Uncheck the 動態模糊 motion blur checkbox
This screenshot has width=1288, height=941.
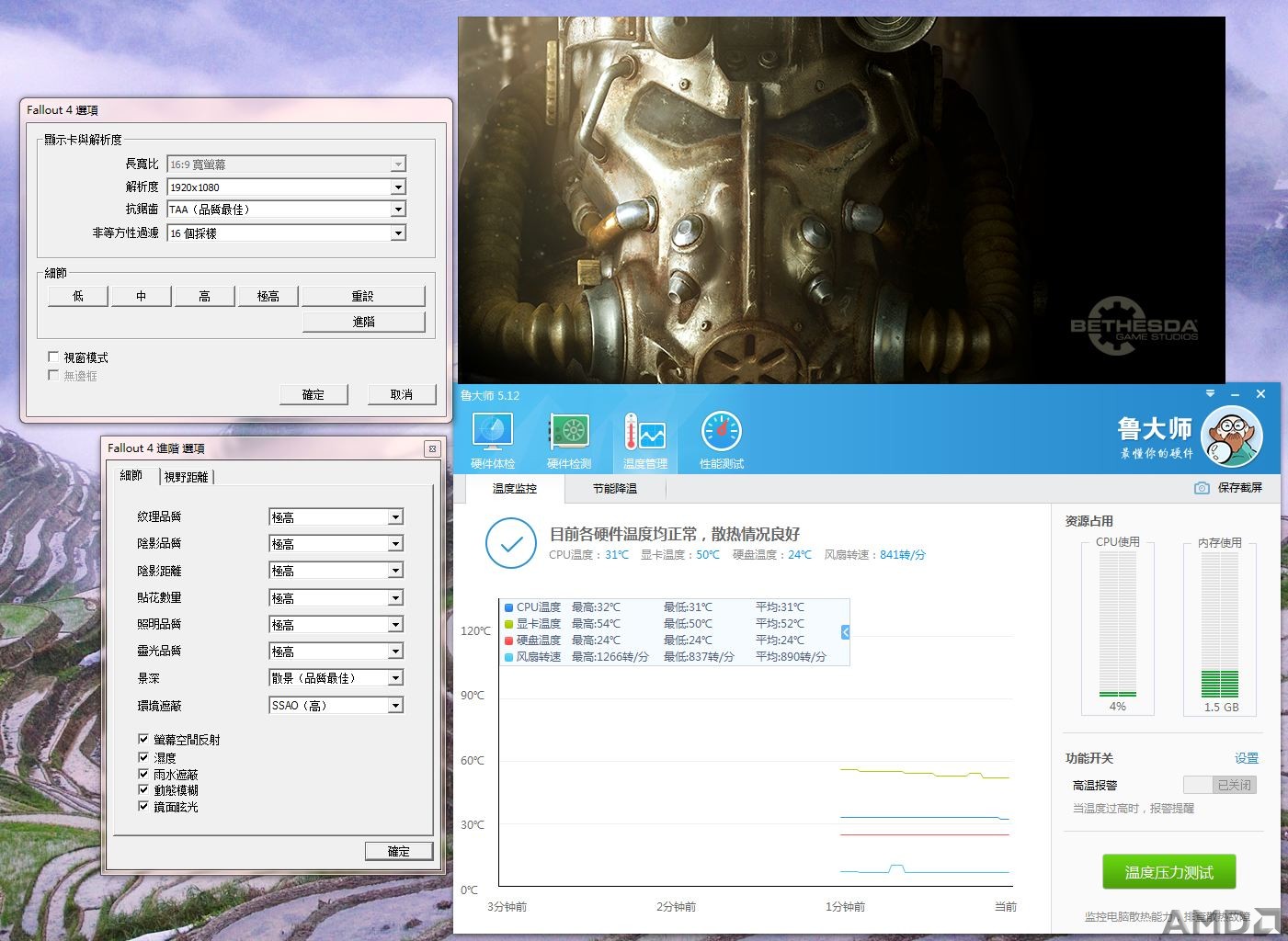[143, 789]
